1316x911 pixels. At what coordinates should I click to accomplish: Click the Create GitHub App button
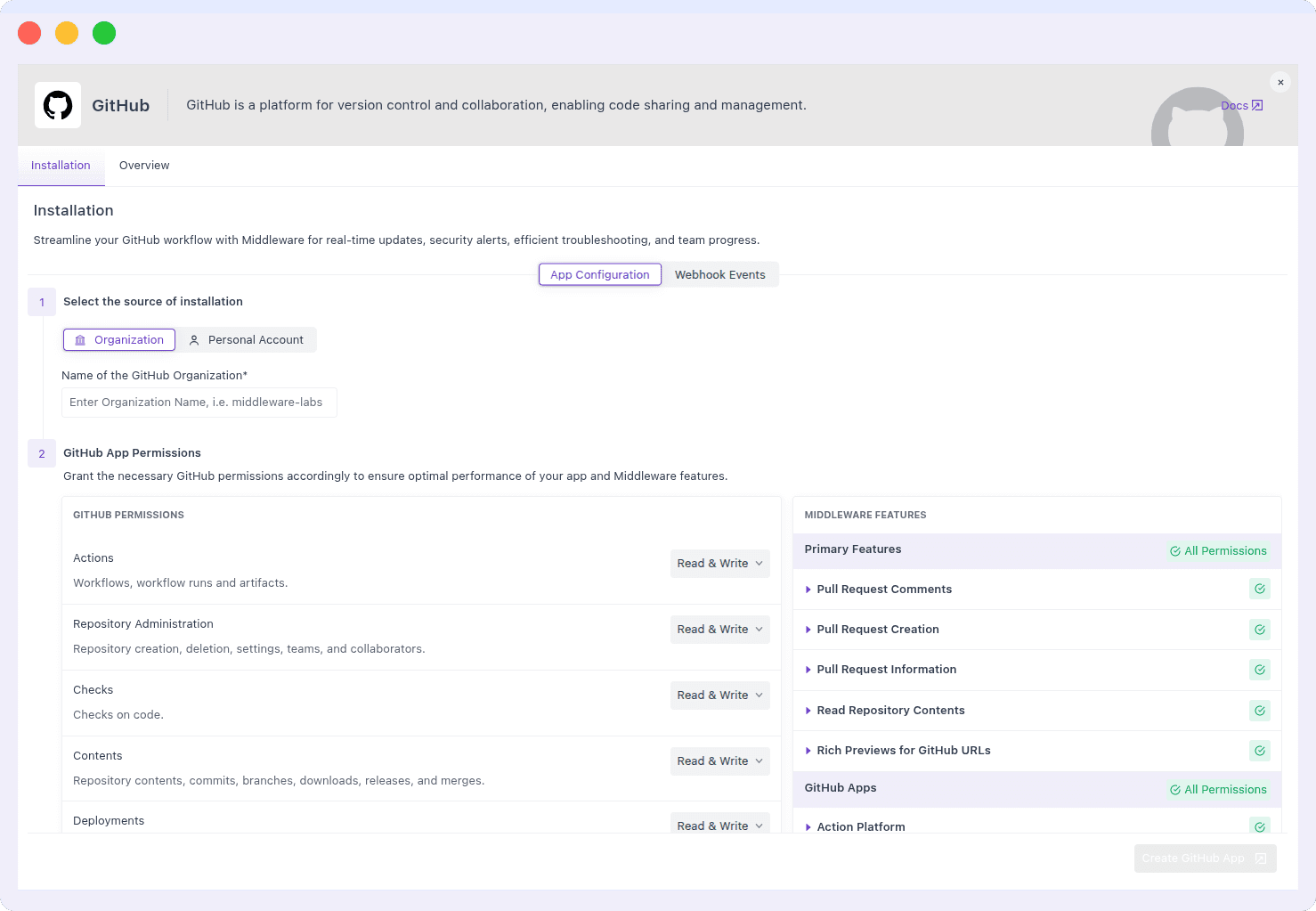1204,858
